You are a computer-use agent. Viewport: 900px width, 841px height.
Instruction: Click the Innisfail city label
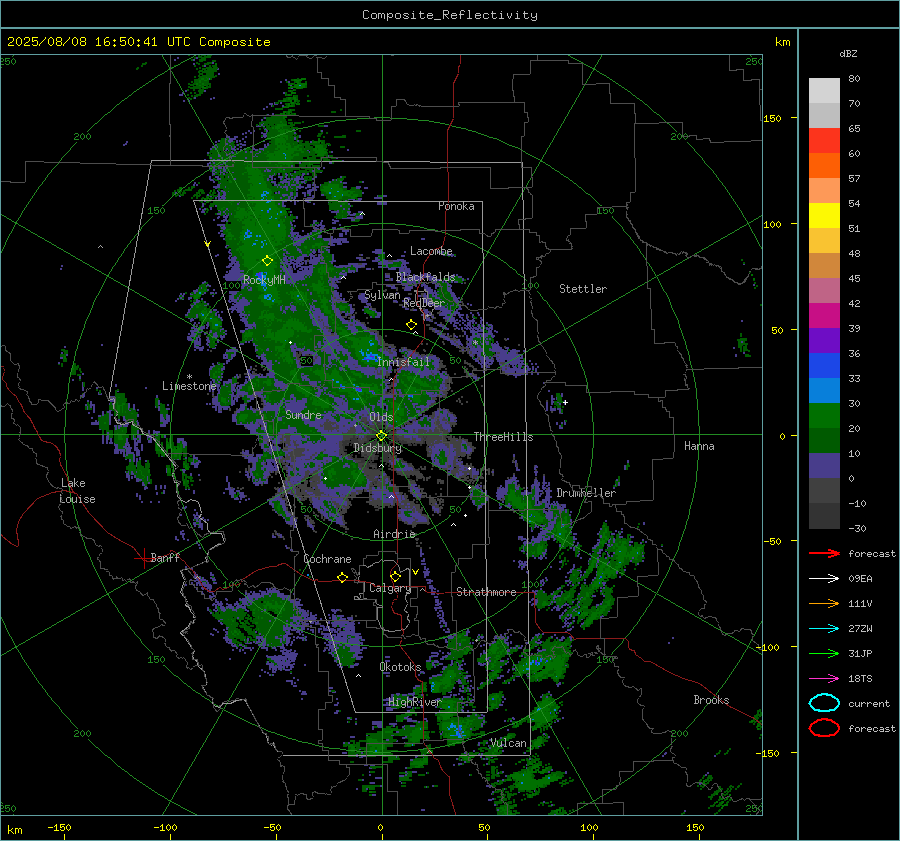(403, 362)
